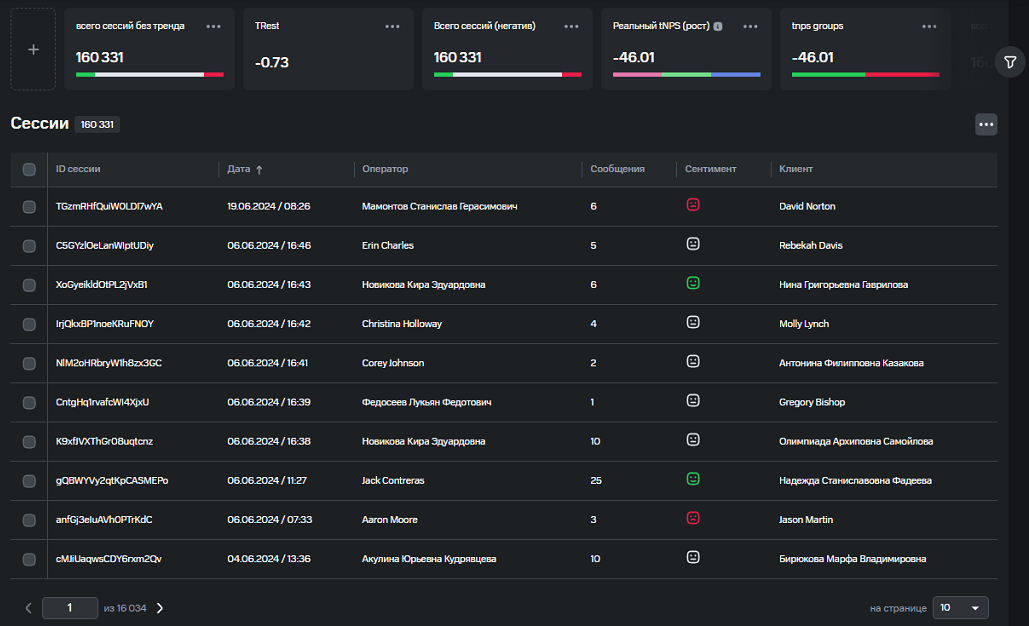
Task: Select checkbox for Jack Contreras session
Action: [29, 481]
